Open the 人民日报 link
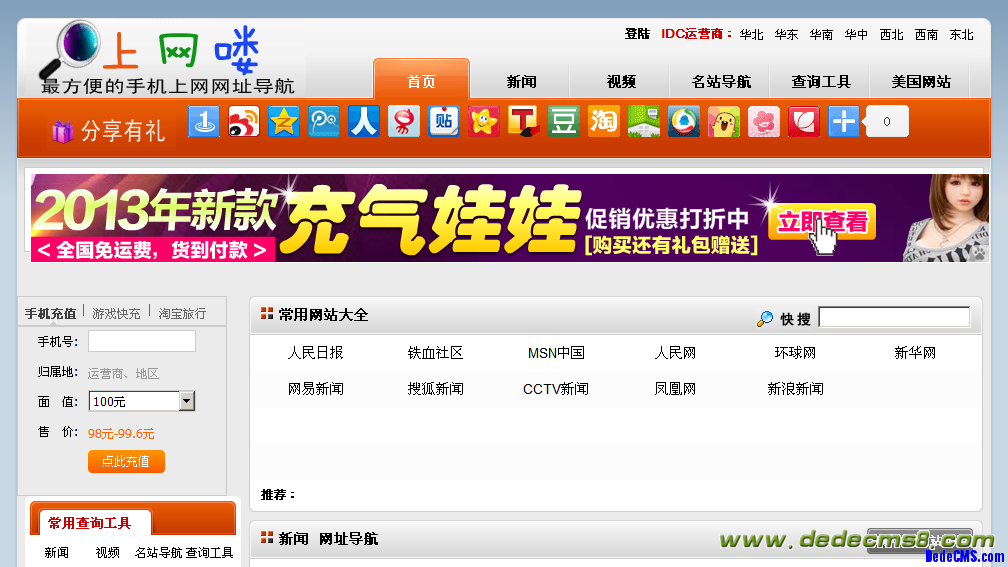The image size is (1008, 567). pos(316,353)
